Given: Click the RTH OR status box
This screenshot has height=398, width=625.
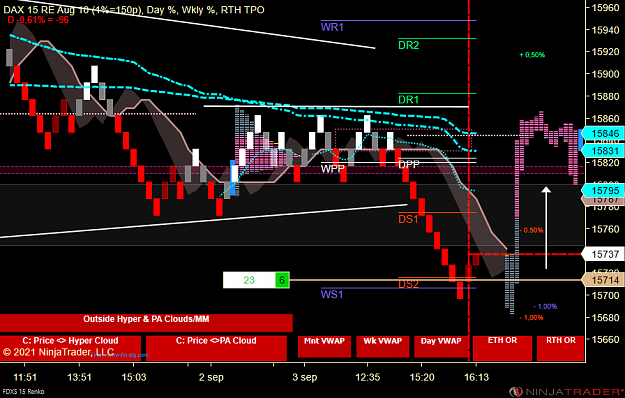Looking at the screenshot, I should (x=560, y=348).
